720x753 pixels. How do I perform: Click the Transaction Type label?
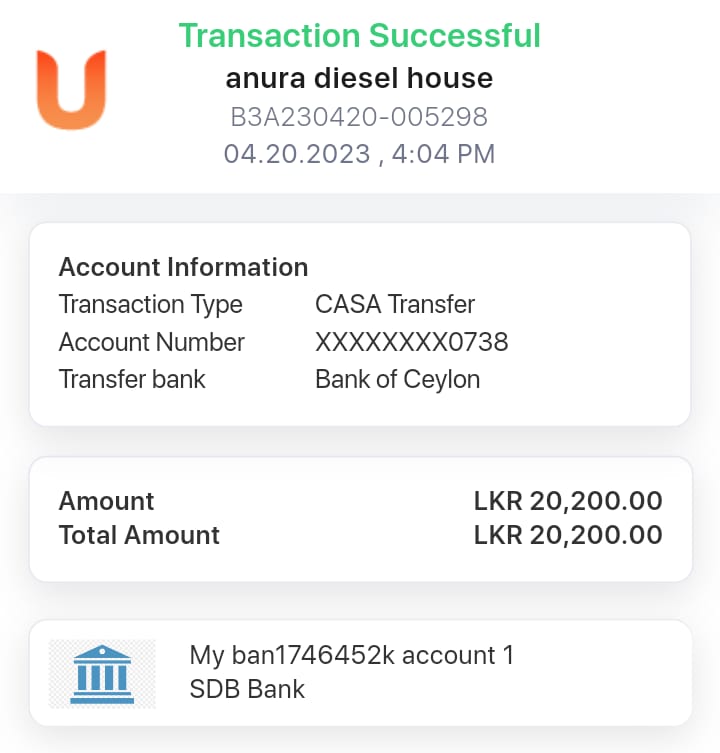[150, 304]
